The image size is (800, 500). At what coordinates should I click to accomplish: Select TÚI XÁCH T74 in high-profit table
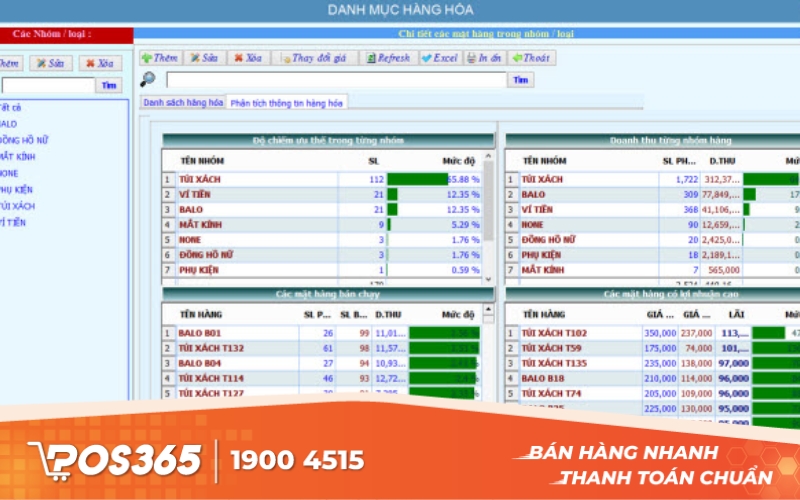653,393
